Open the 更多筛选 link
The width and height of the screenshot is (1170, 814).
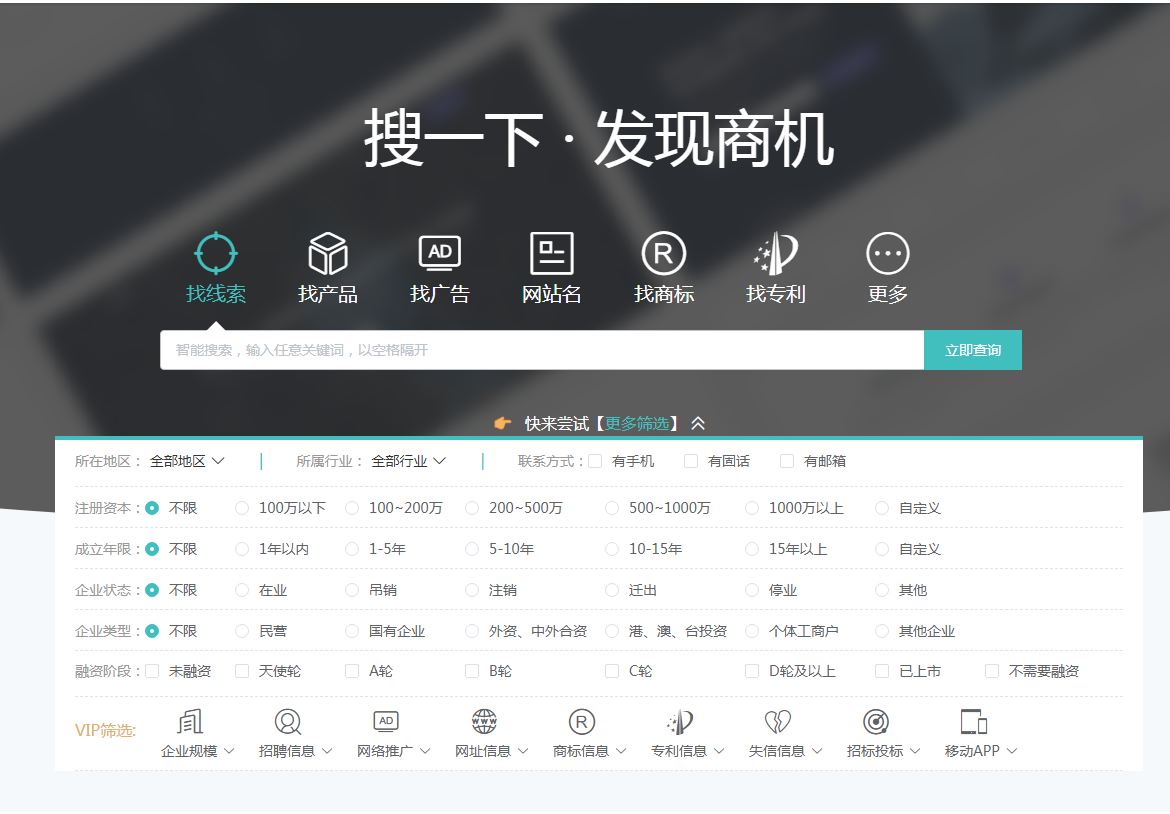tap(637, 423)
